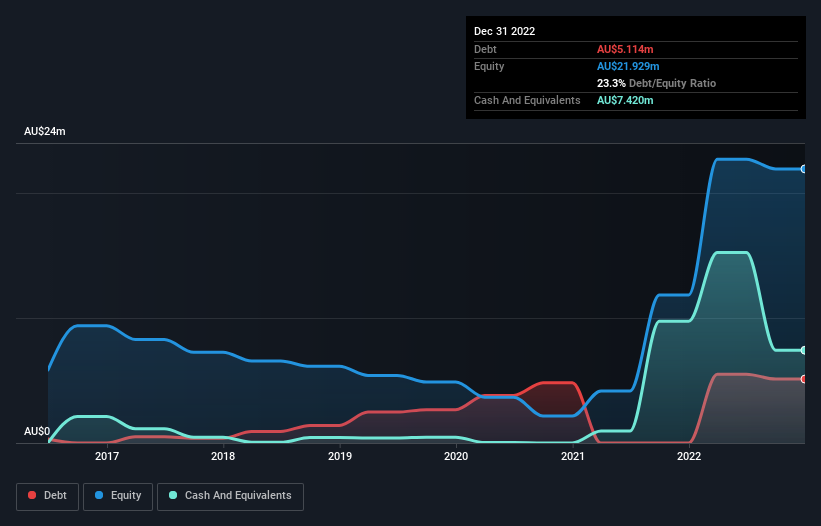Click the 2019 x-axis label
Image resolution: width=821 pixels, height=526 pixels.
(340, 456)
